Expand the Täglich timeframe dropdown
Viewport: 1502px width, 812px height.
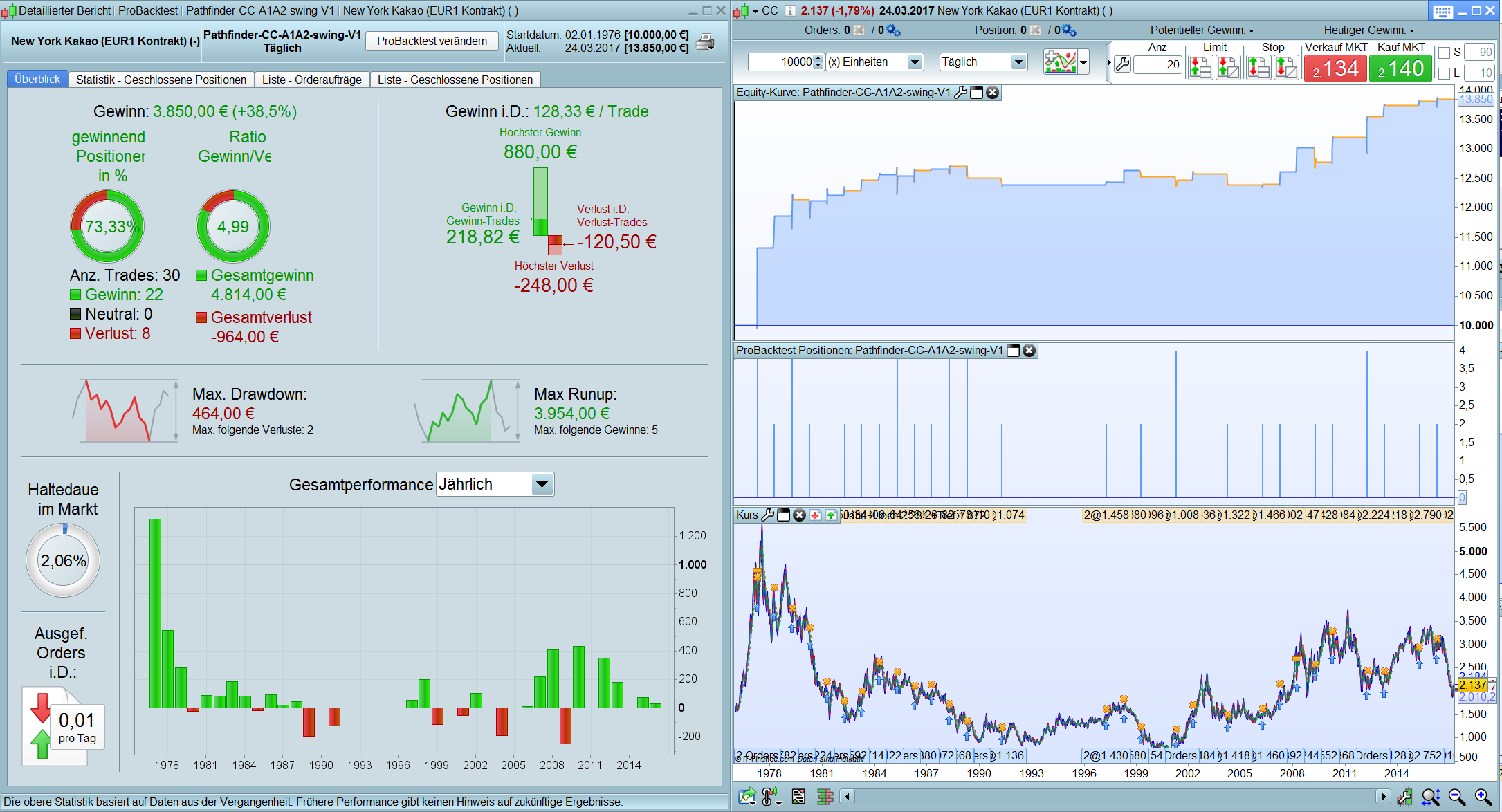click(1018, 62)
